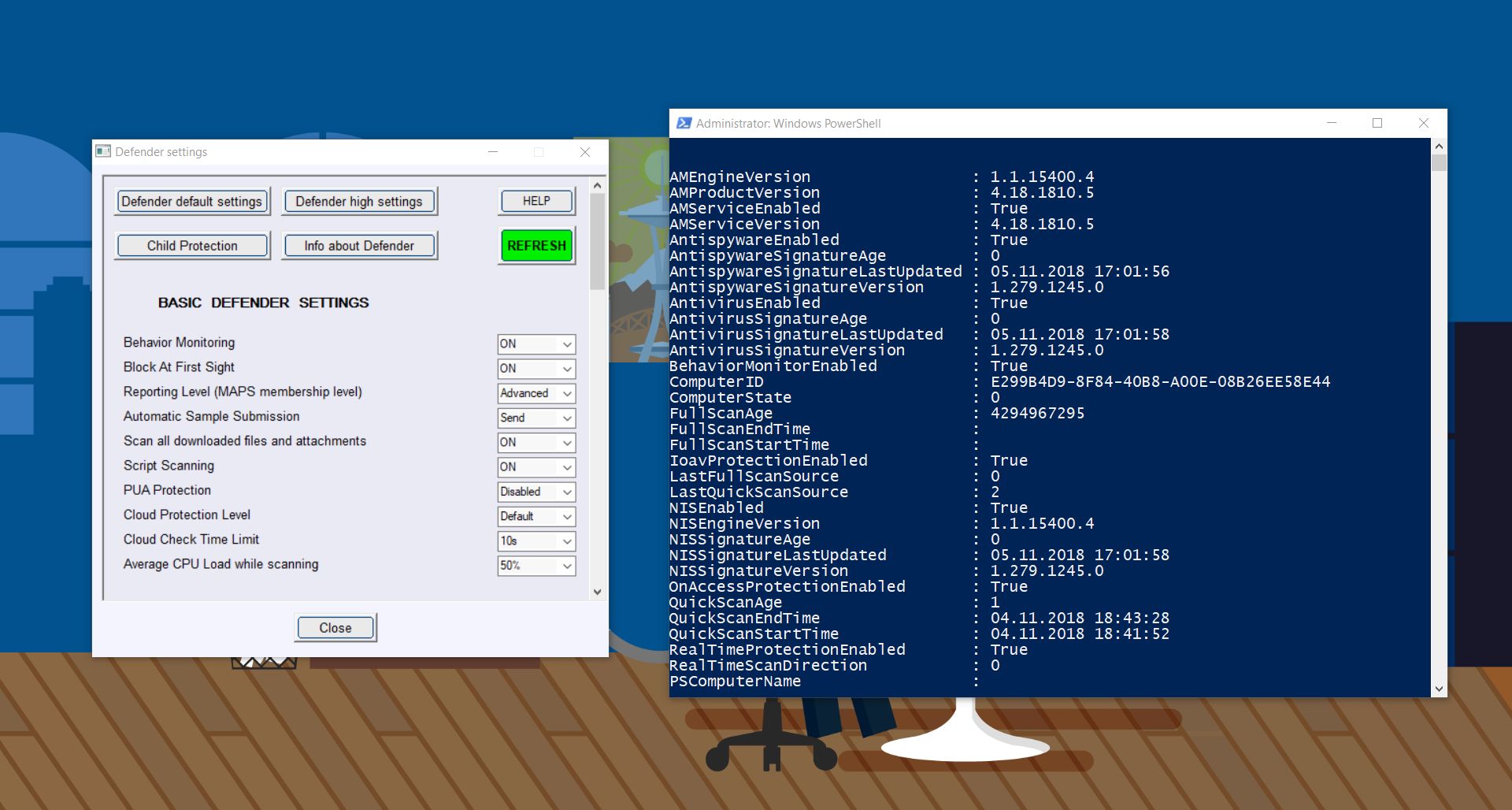Click the Close button at dialog bottom
1512x810 pixels.
pos(335,628)
